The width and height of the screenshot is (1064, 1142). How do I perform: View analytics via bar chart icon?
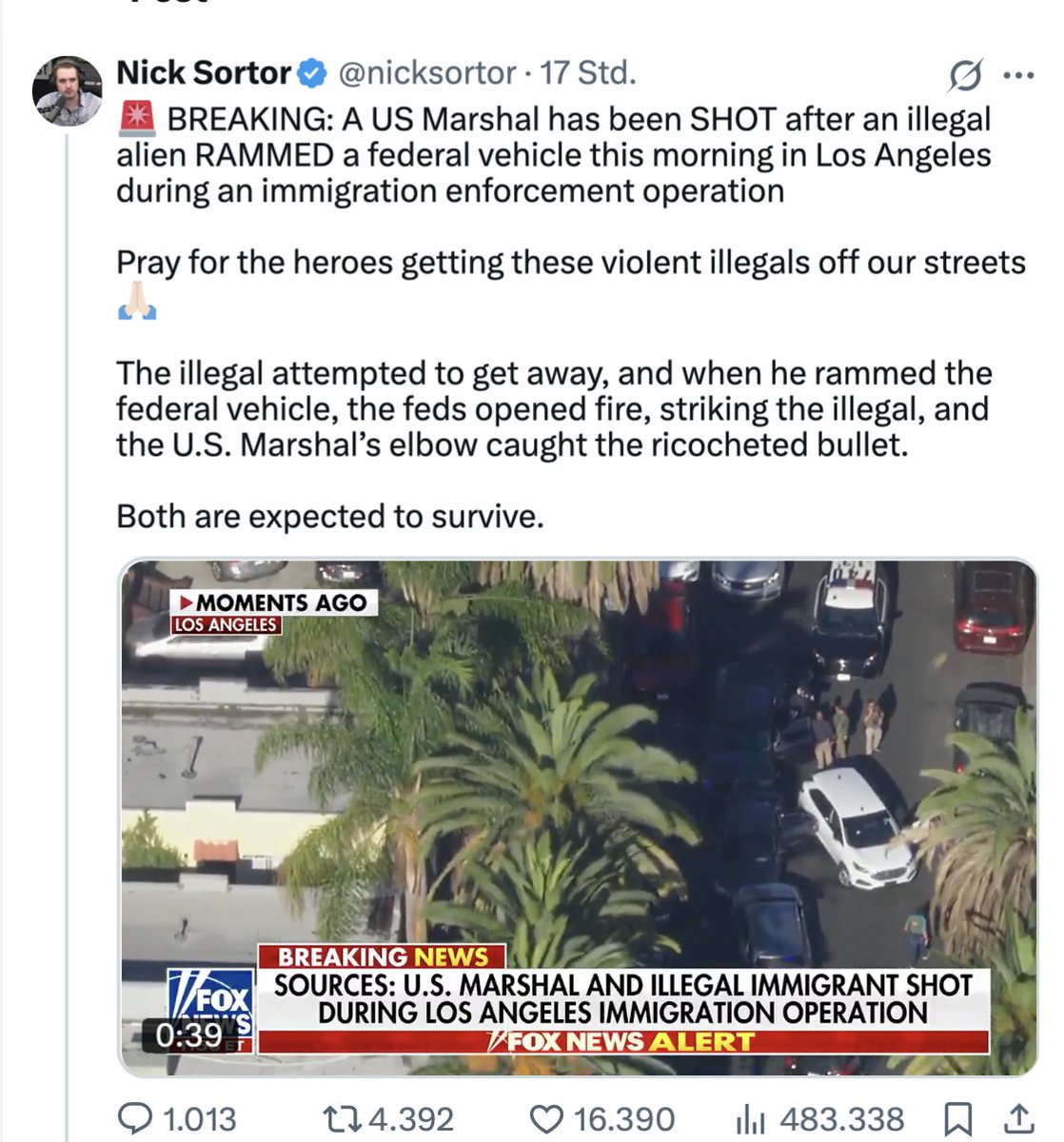point(751,1119)
